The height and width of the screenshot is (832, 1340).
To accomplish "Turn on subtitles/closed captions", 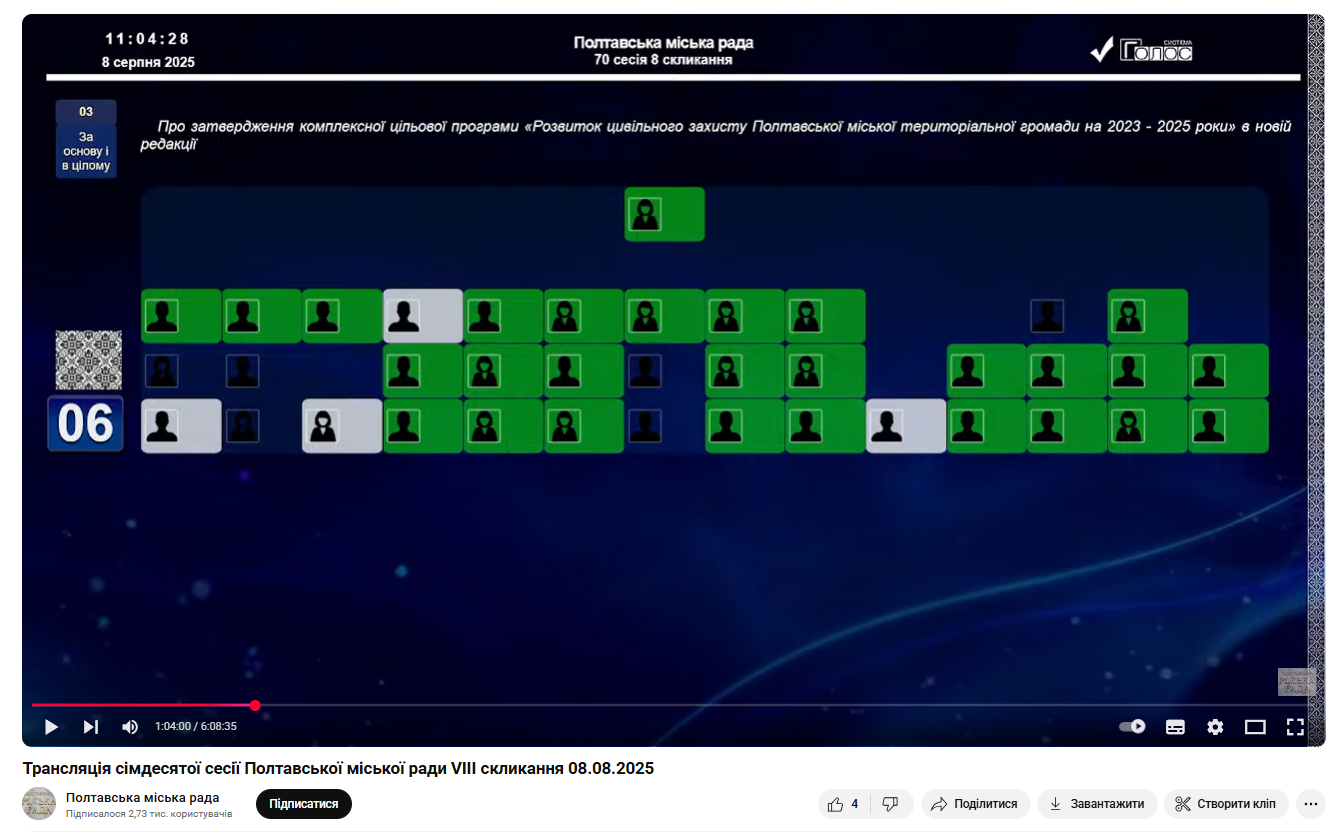I will [1175, 727].
